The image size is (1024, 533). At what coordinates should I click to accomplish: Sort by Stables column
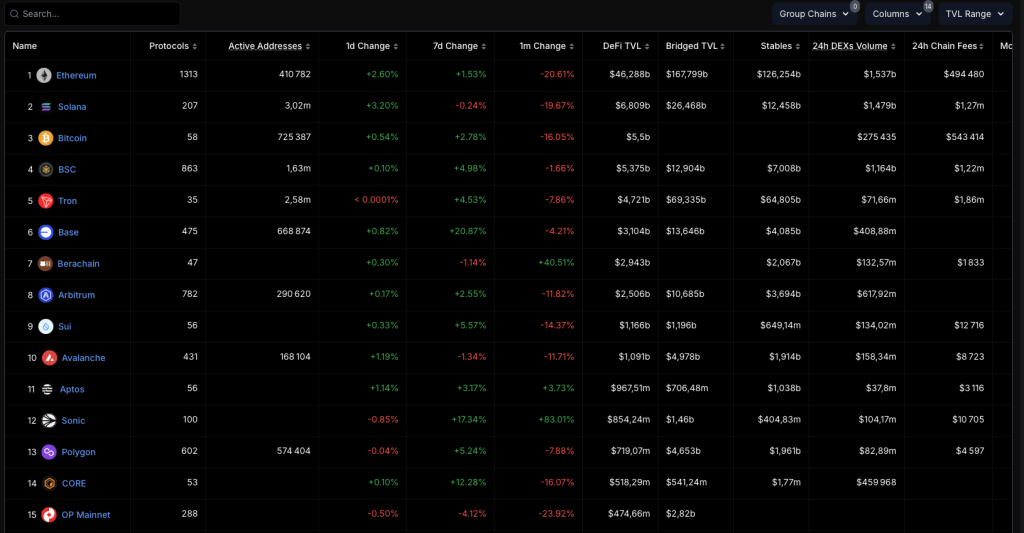780,46
